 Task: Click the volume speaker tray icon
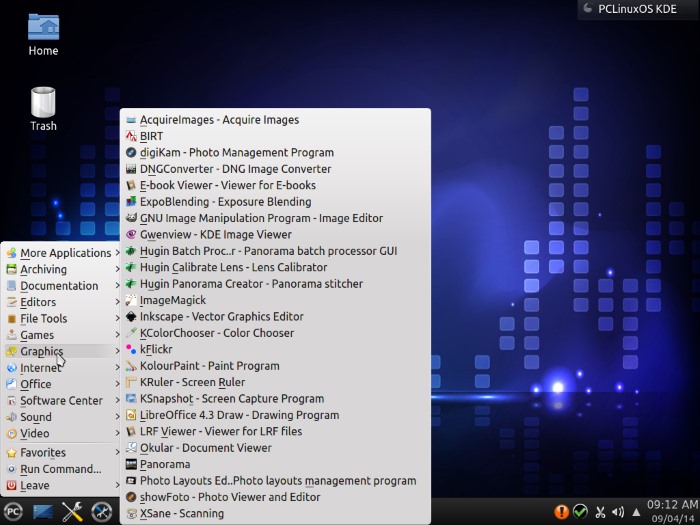(x=618, y=512)
